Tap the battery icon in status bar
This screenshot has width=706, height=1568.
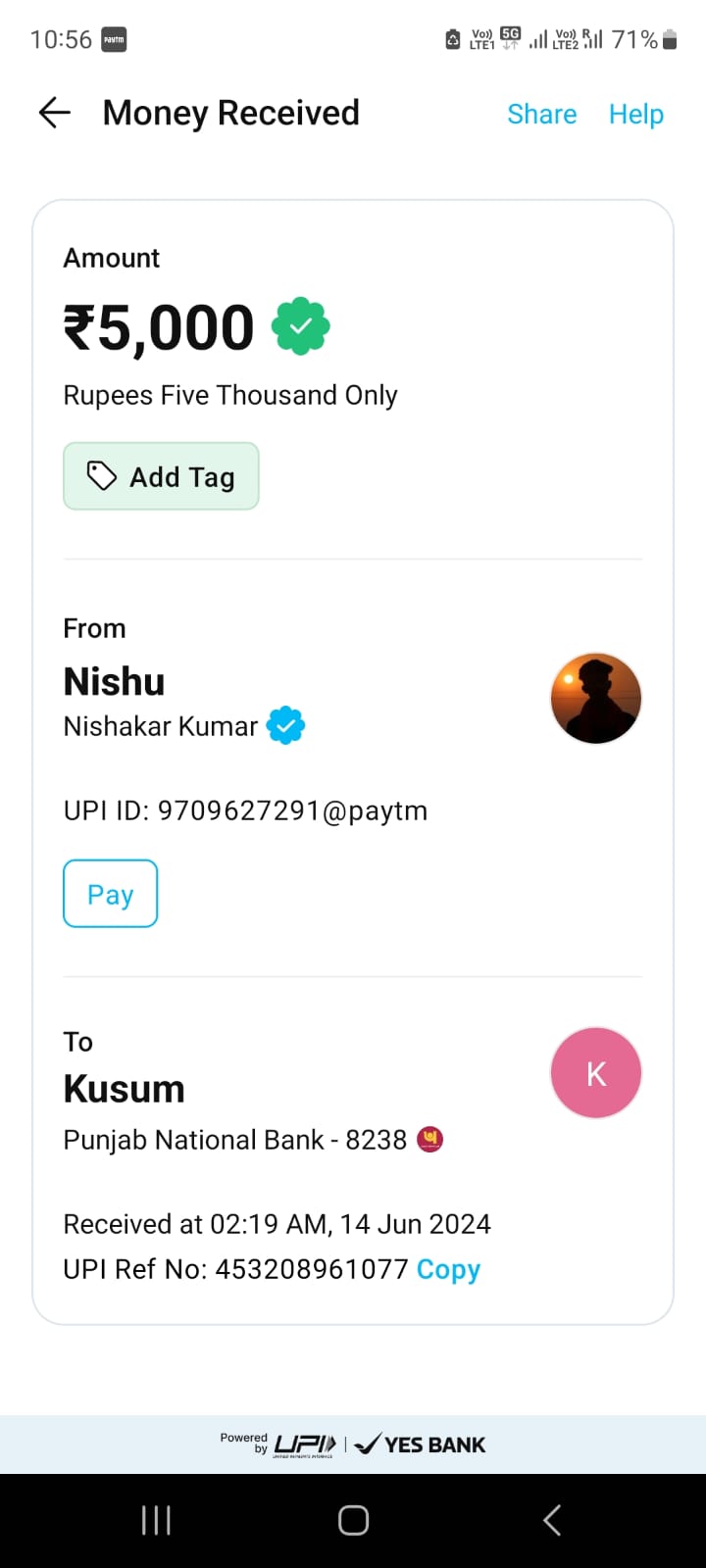coord(670,39)
